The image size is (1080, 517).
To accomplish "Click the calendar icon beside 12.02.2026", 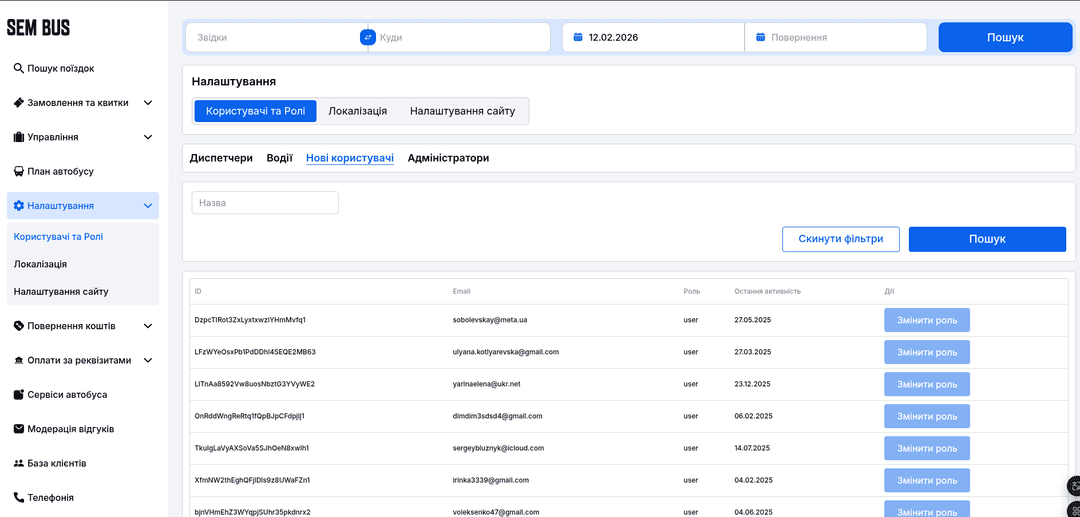I will pos(578,37).
